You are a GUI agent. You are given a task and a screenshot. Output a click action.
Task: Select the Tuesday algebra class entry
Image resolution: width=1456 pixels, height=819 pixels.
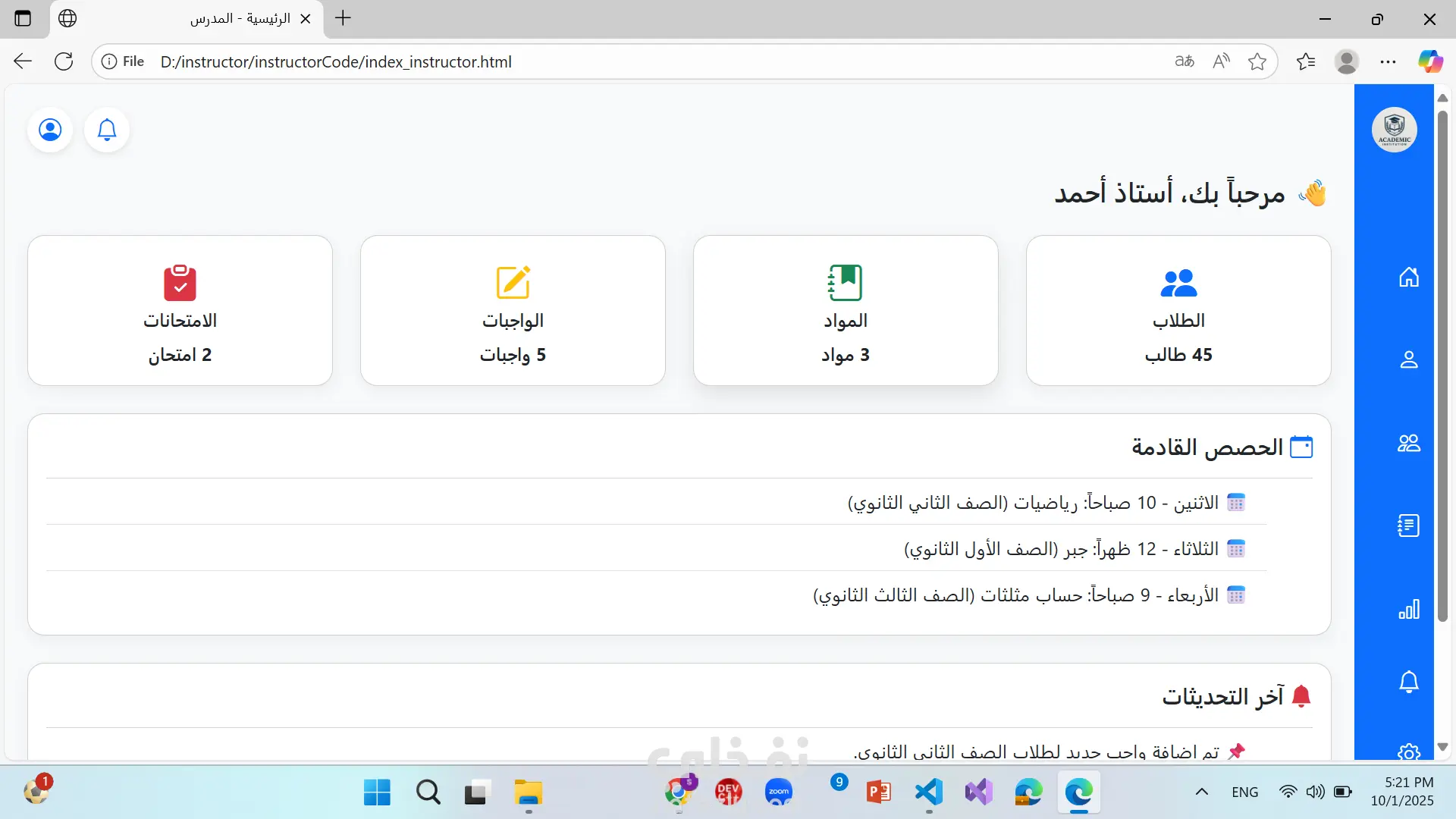coord(1073,549)
